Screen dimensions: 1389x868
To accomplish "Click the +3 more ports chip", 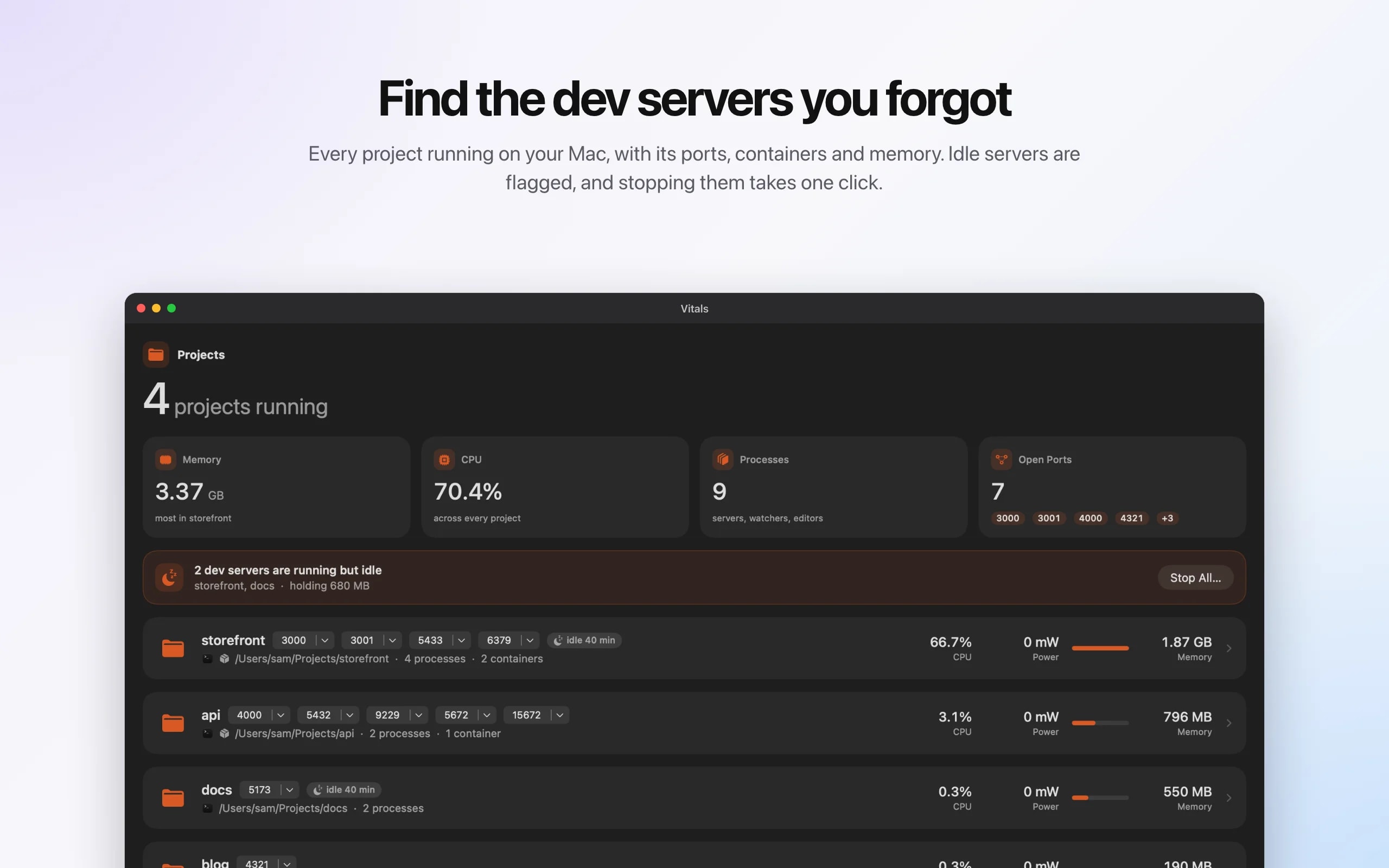I will pos(1168,518).
